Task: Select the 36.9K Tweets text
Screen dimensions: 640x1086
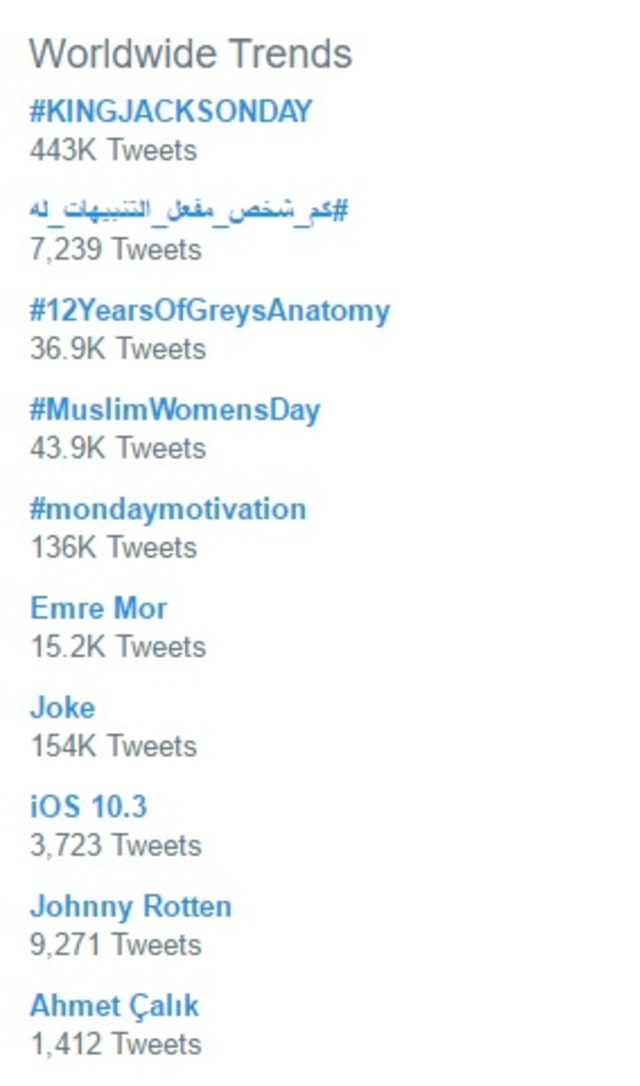Action: (x=118, y=349)
